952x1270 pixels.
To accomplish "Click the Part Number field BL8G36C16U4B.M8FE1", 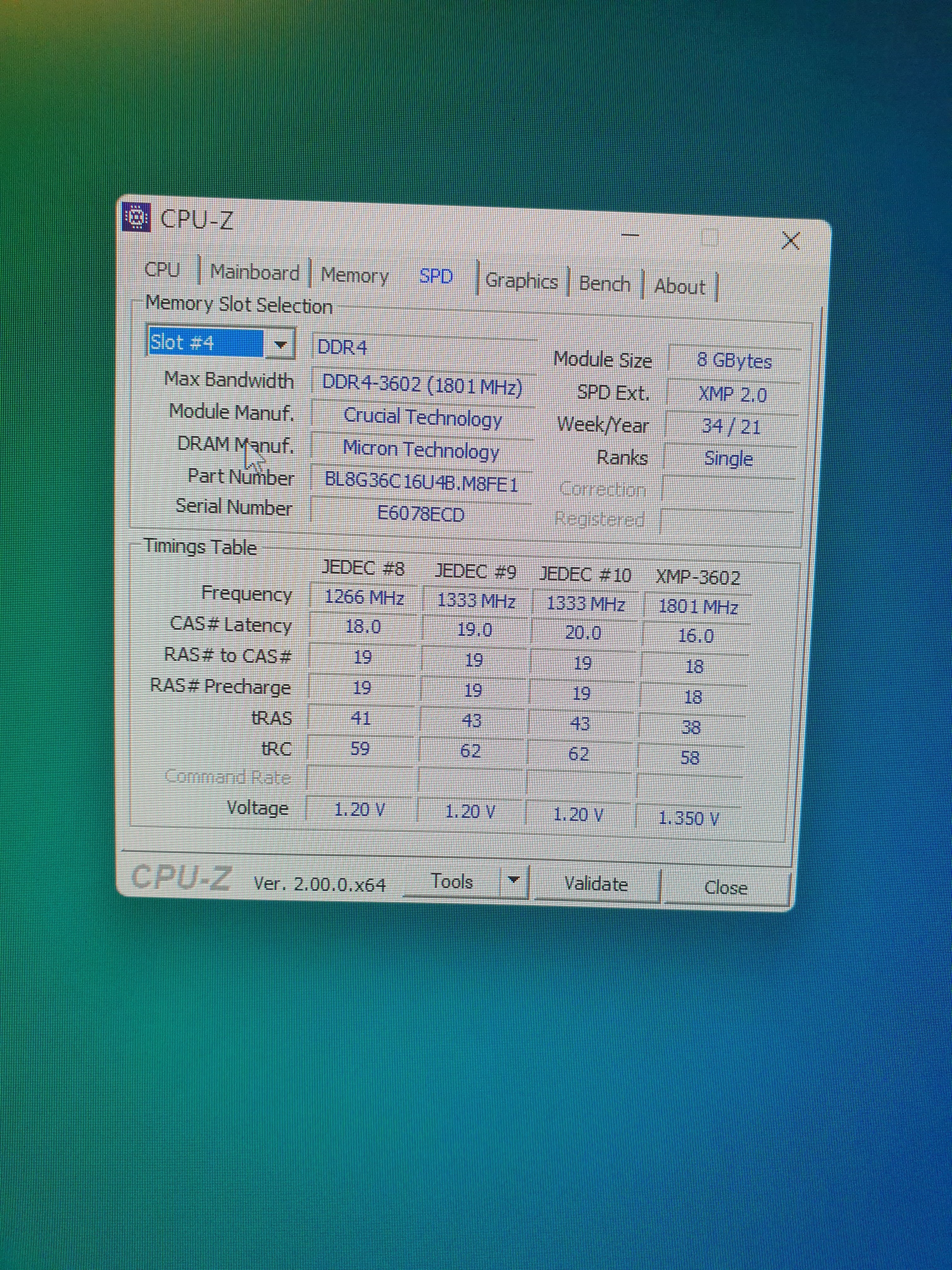I will click(x=421, y=482).
